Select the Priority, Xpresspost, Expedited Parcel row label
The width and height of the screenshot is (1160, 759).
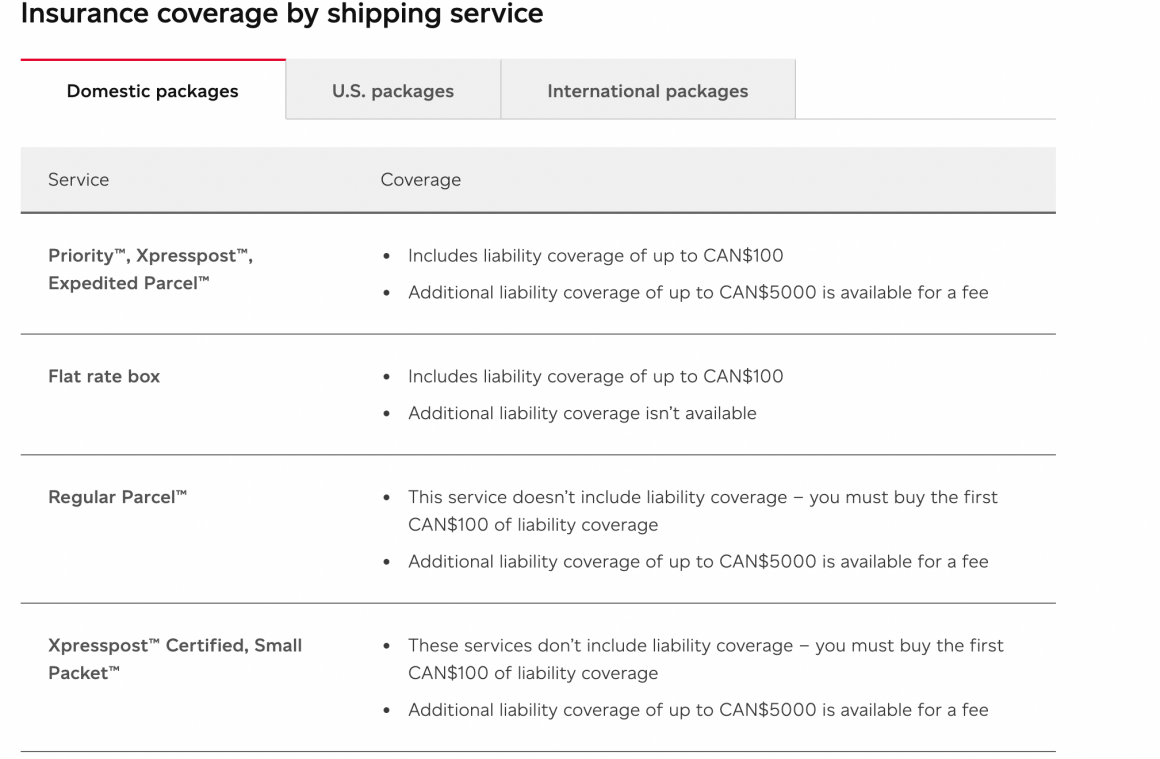point(150,269)
